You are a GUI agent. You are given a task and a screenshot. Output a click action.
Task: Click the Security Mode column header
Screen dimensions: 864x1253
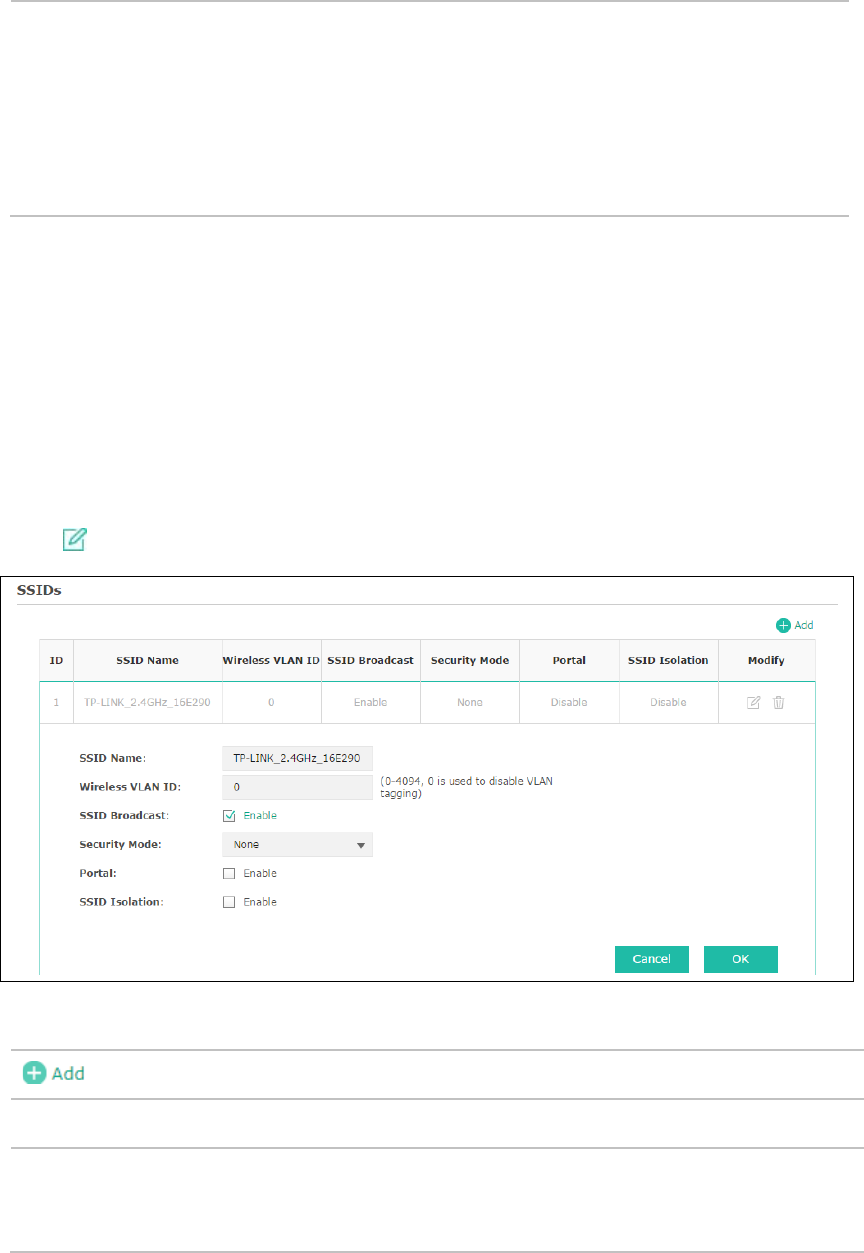(469, 660)
